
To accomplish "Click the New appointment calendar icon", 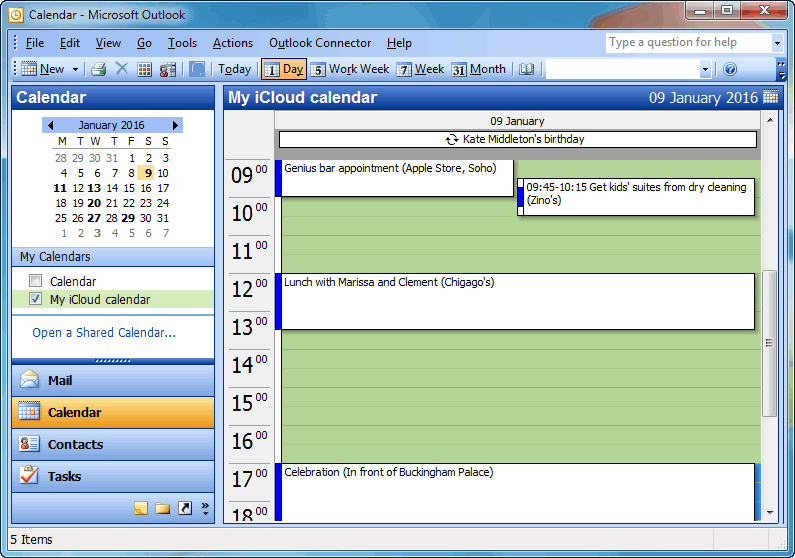I will tap(29, 68).
